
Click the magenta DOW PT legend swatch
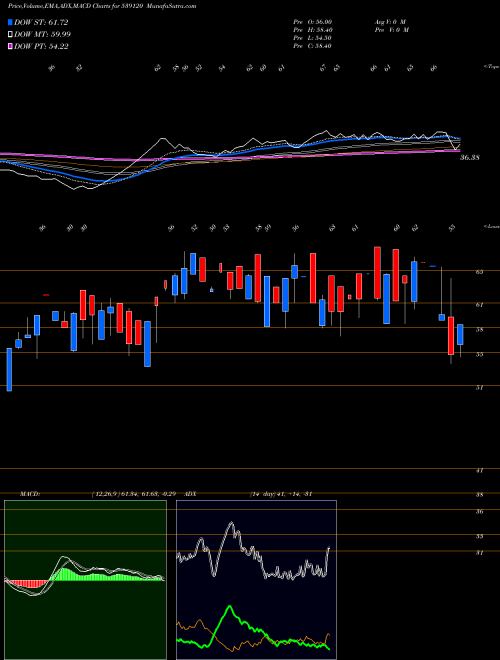[x=11, y=46]
